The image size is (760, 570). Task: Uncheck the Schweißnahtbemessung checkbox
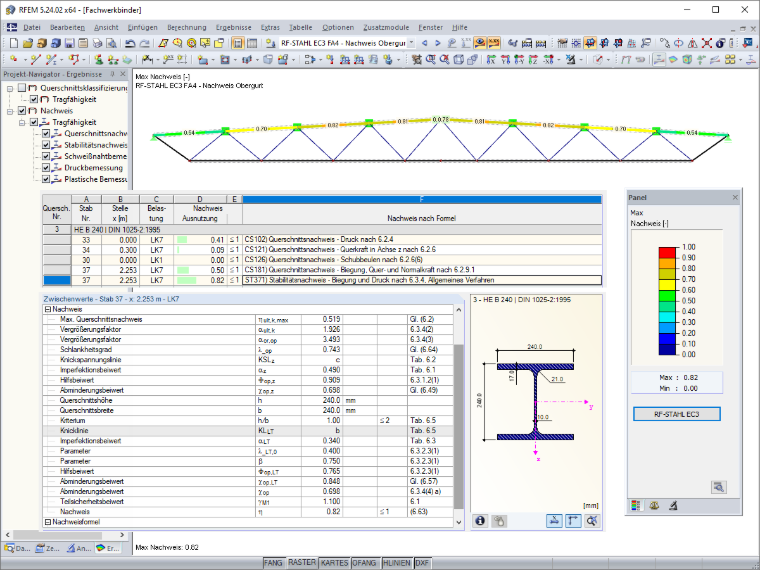[46, 157]
